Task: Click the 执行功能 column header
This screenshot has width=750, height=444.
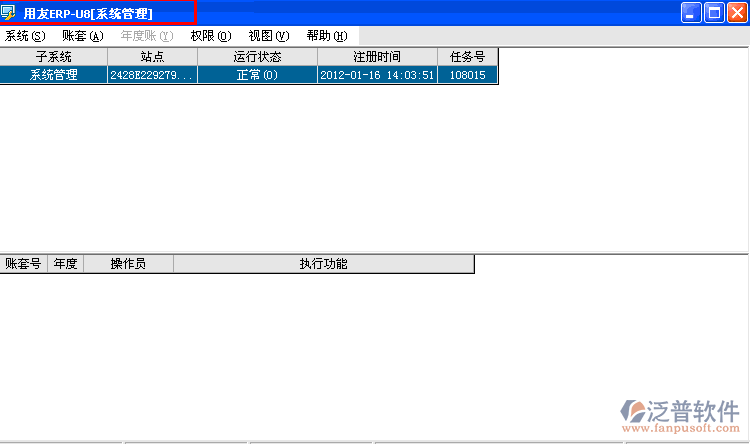Action: pyautogui.click(x=324, y=264)
